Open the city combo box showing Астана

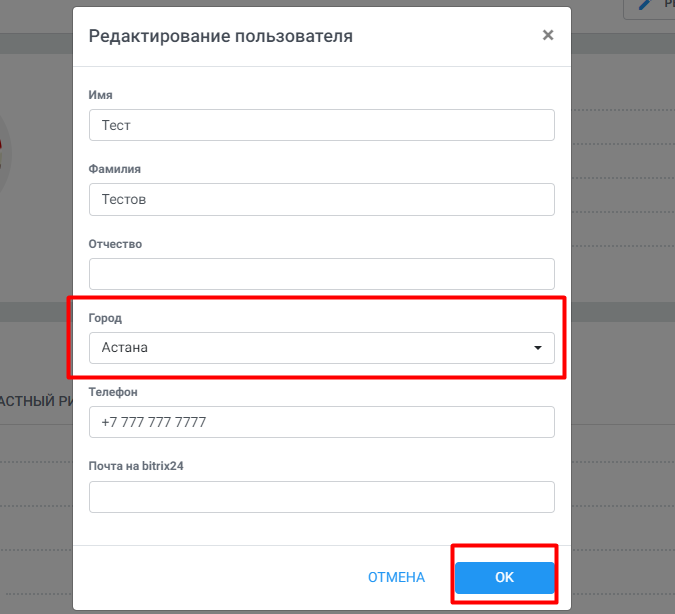tap(322, 348)
